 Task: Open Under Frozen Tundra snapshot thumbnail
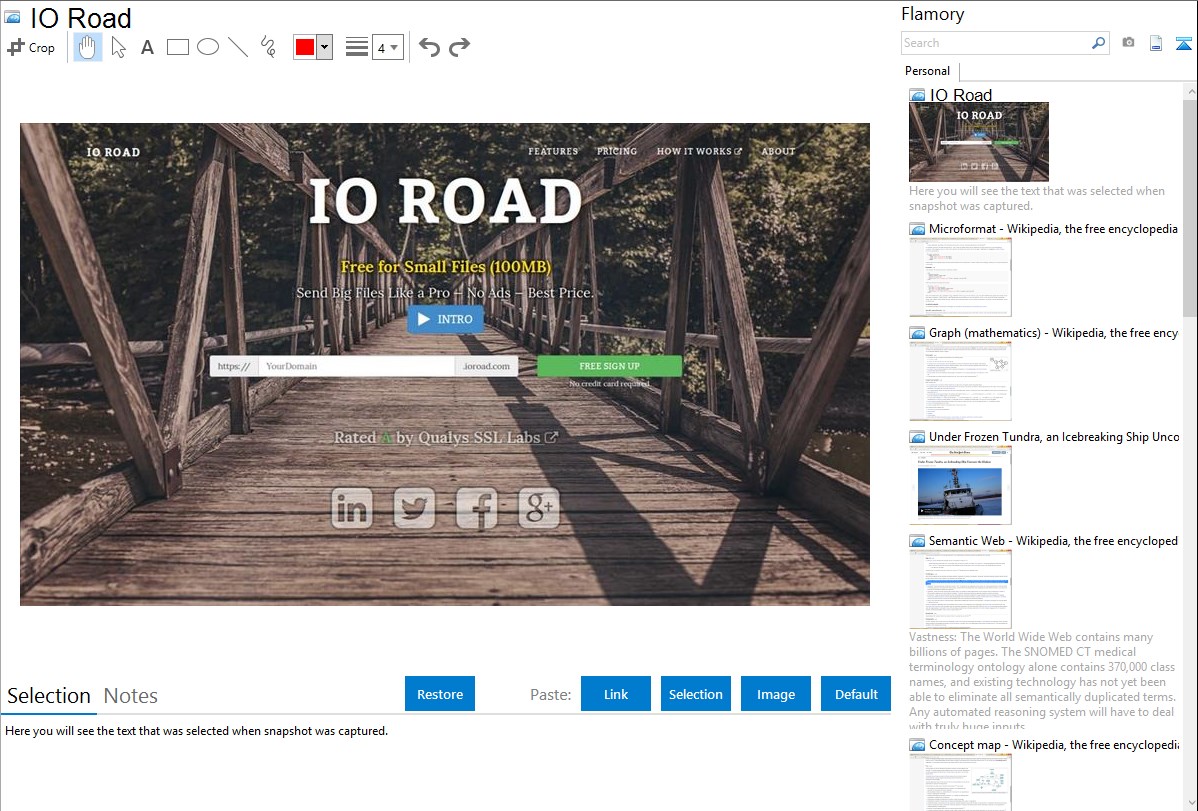click(960, 485)
